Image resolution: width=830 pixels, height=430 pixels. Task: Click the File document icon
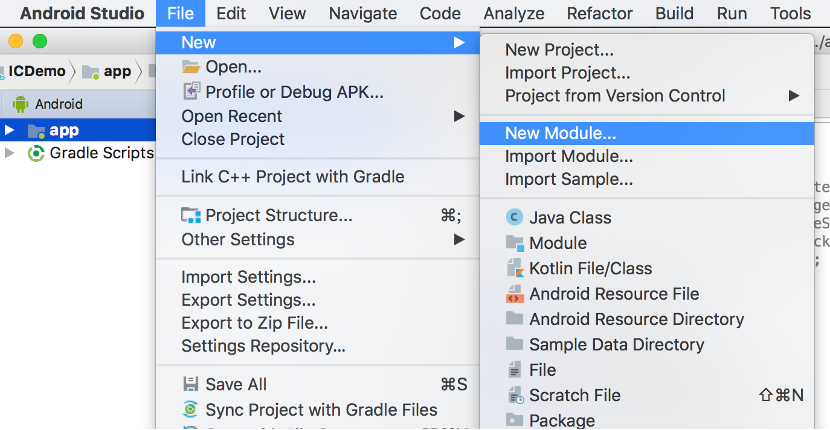pos(515,370)
